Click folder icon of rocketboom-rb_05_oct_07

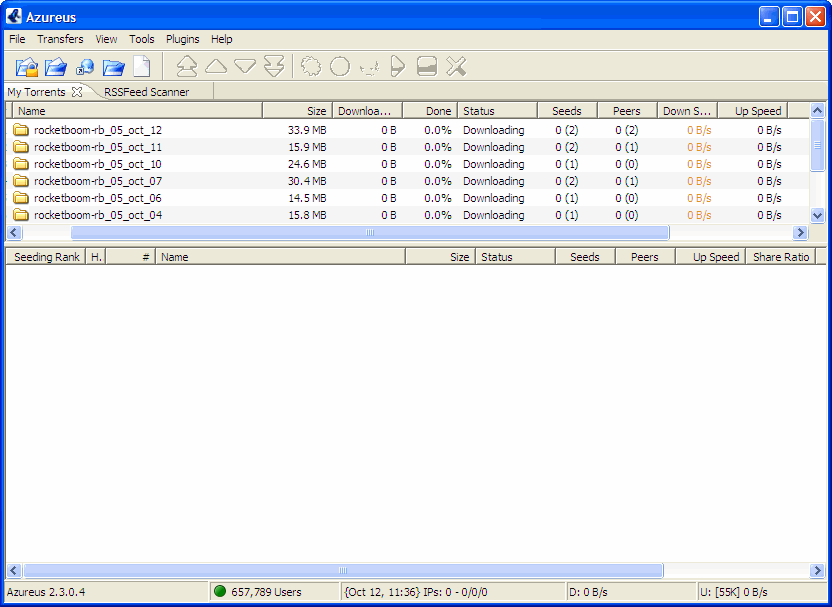click(21, 181)
